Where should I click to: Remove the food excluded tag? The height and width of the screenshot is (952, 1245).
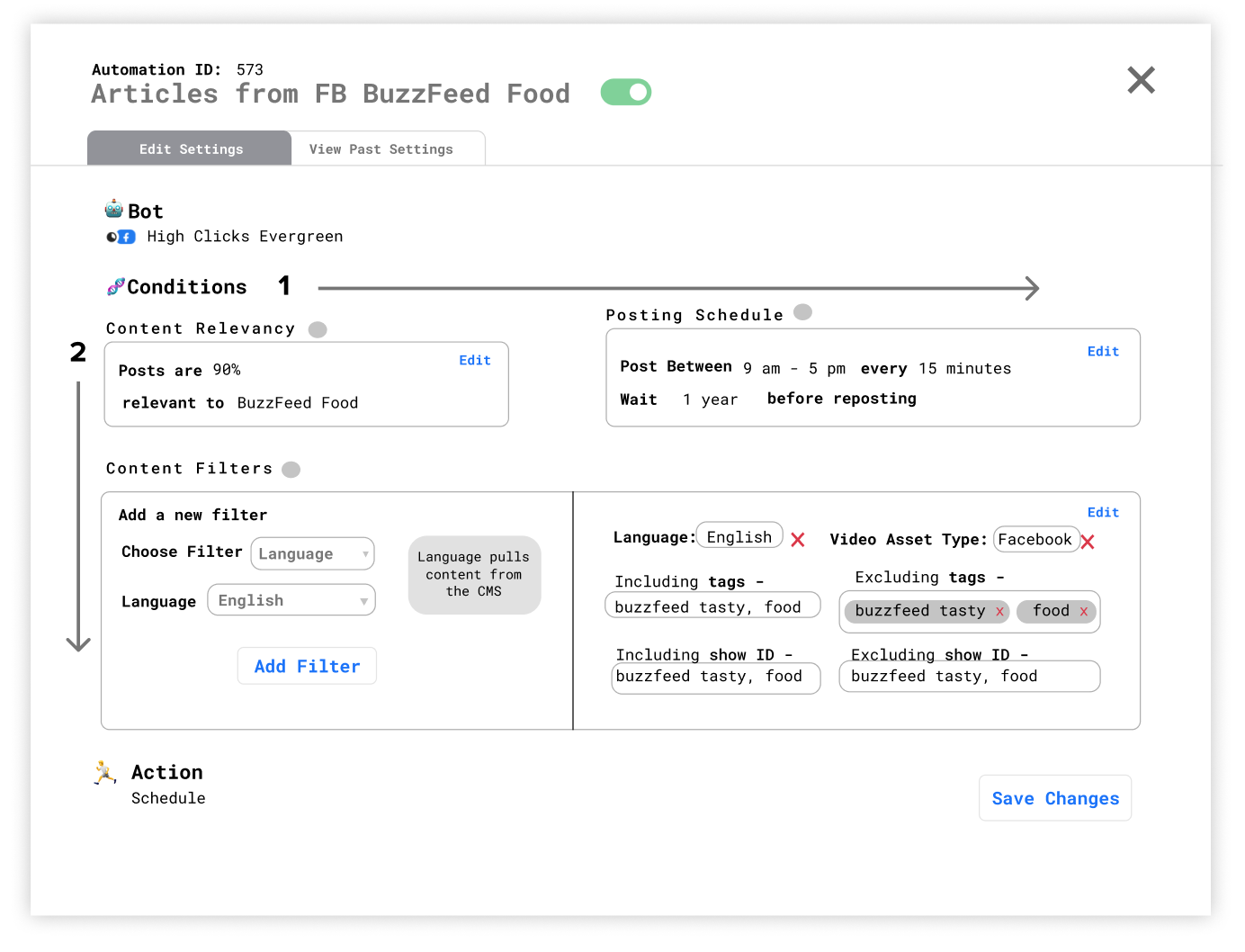click(1084, 612)
